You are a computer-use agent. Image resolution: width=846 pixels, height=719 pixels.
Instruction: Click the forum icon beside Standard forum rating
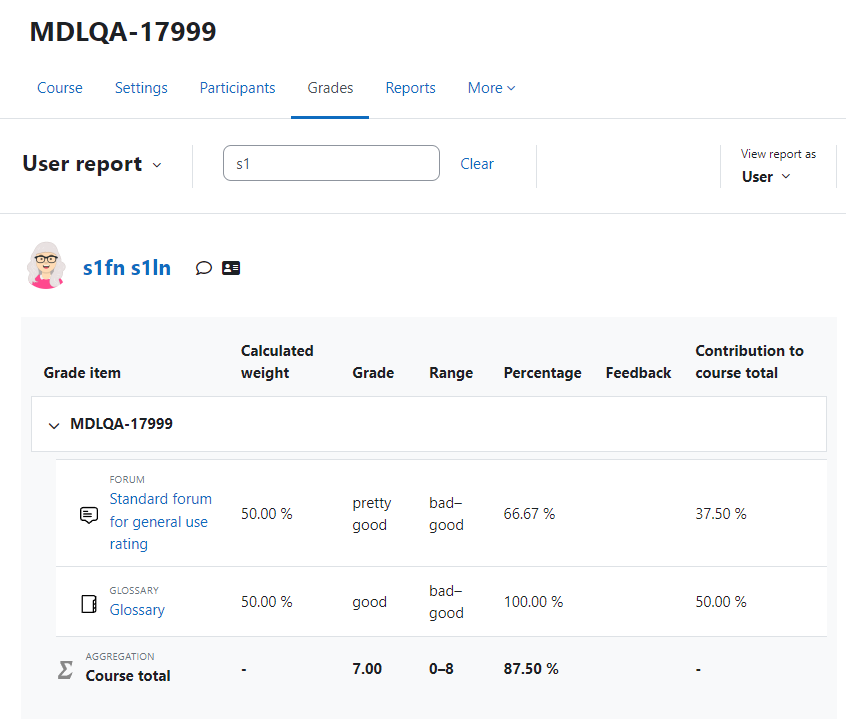tap(89, 515)
